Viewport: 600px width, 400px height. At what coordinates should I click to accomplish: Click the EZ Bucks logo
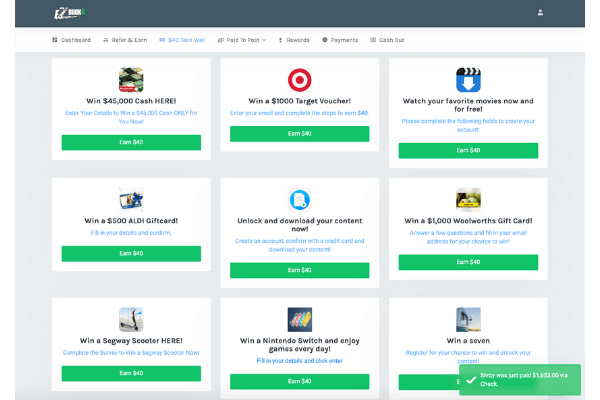click(x=69, y=13)
